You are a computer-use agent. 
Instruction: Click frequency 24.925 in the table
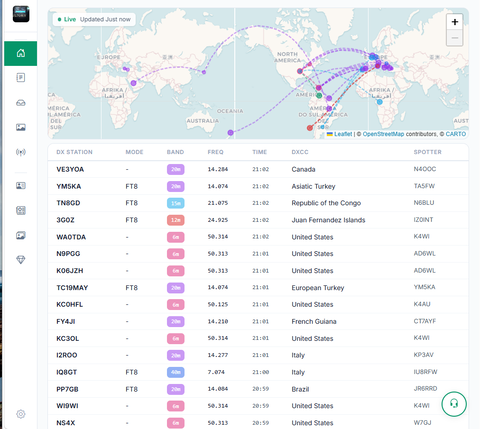click(x=218, y=220)
